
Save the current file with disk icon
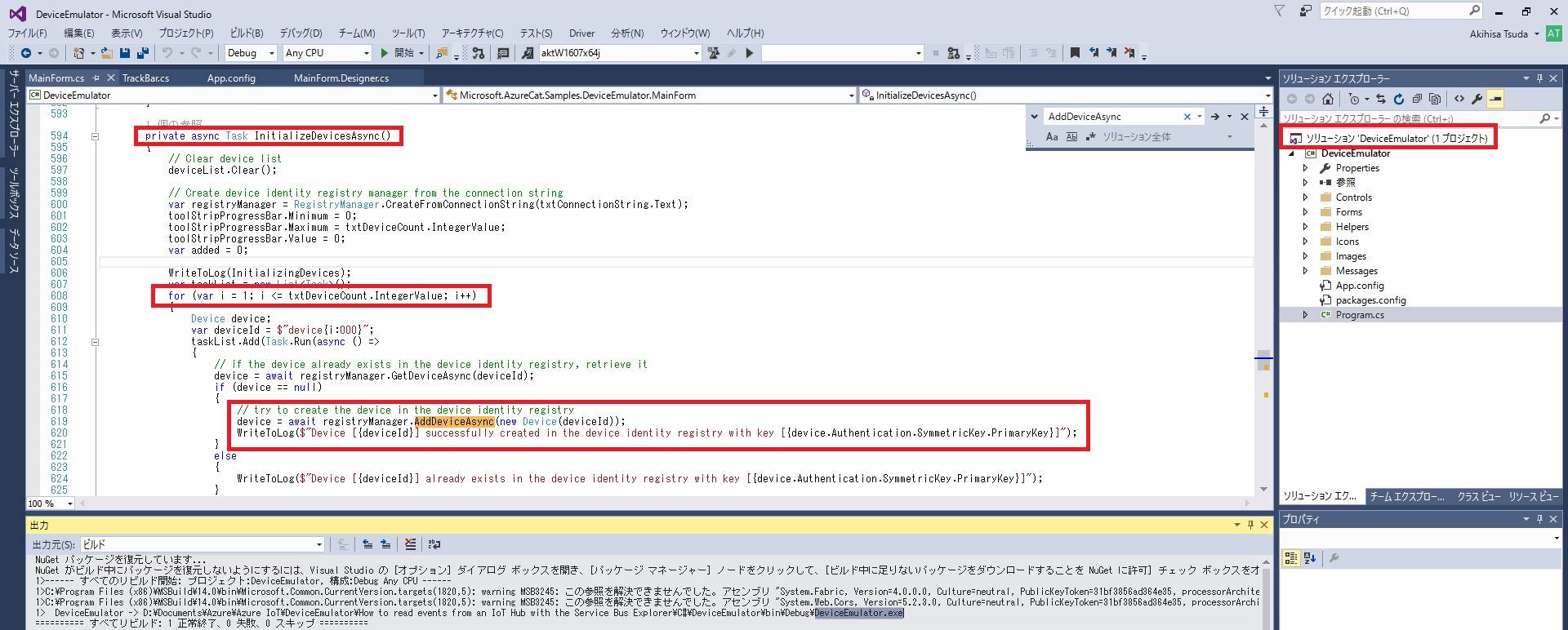point(125,53)
